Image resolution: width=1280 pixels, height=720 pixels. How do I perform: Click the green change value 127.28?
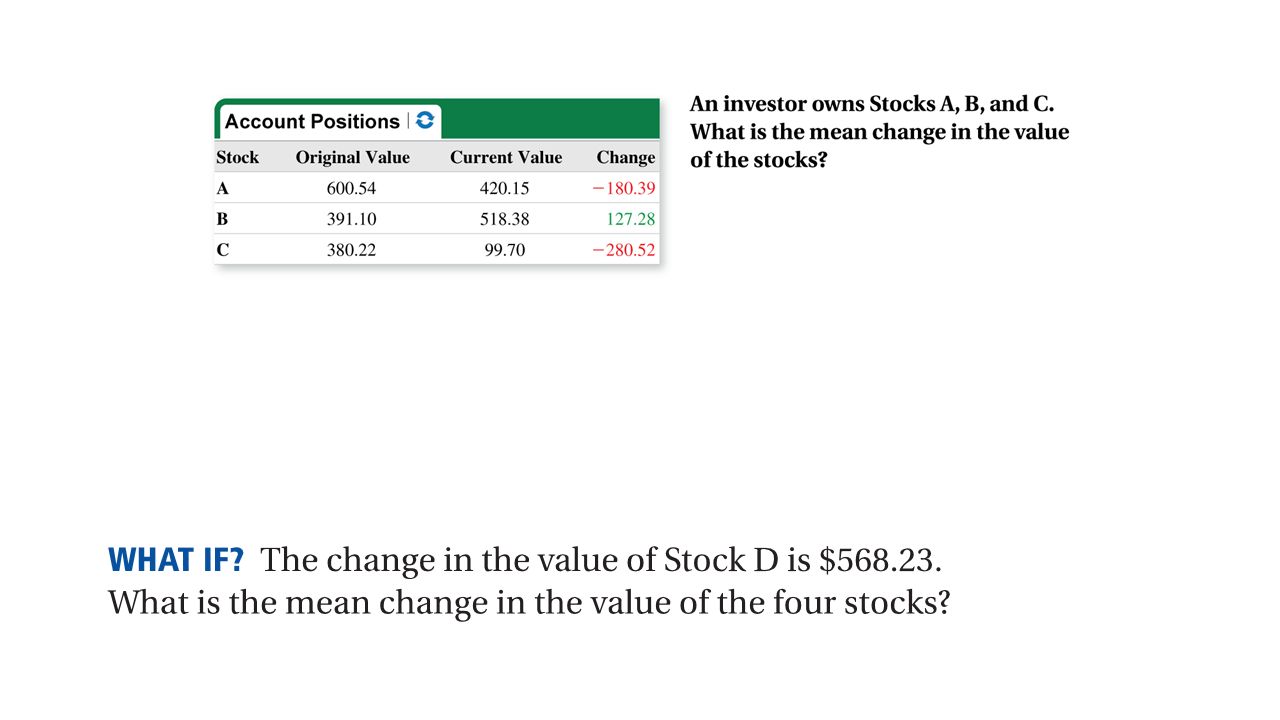(631, 219)
